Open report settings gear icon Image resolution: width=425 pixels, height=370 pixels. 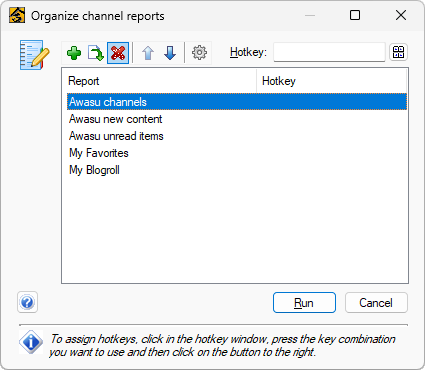tap(199, 53)
